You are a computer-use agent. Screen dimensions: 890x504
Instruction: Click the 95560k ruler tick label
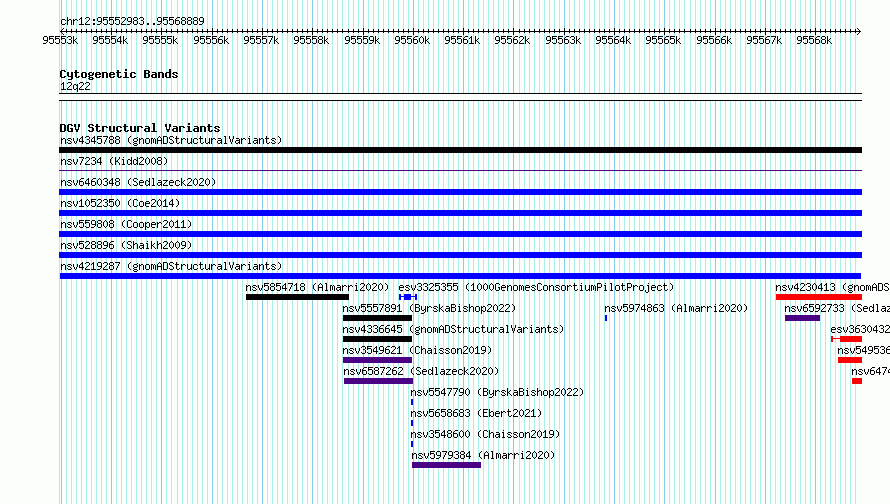tap(412, 40)
